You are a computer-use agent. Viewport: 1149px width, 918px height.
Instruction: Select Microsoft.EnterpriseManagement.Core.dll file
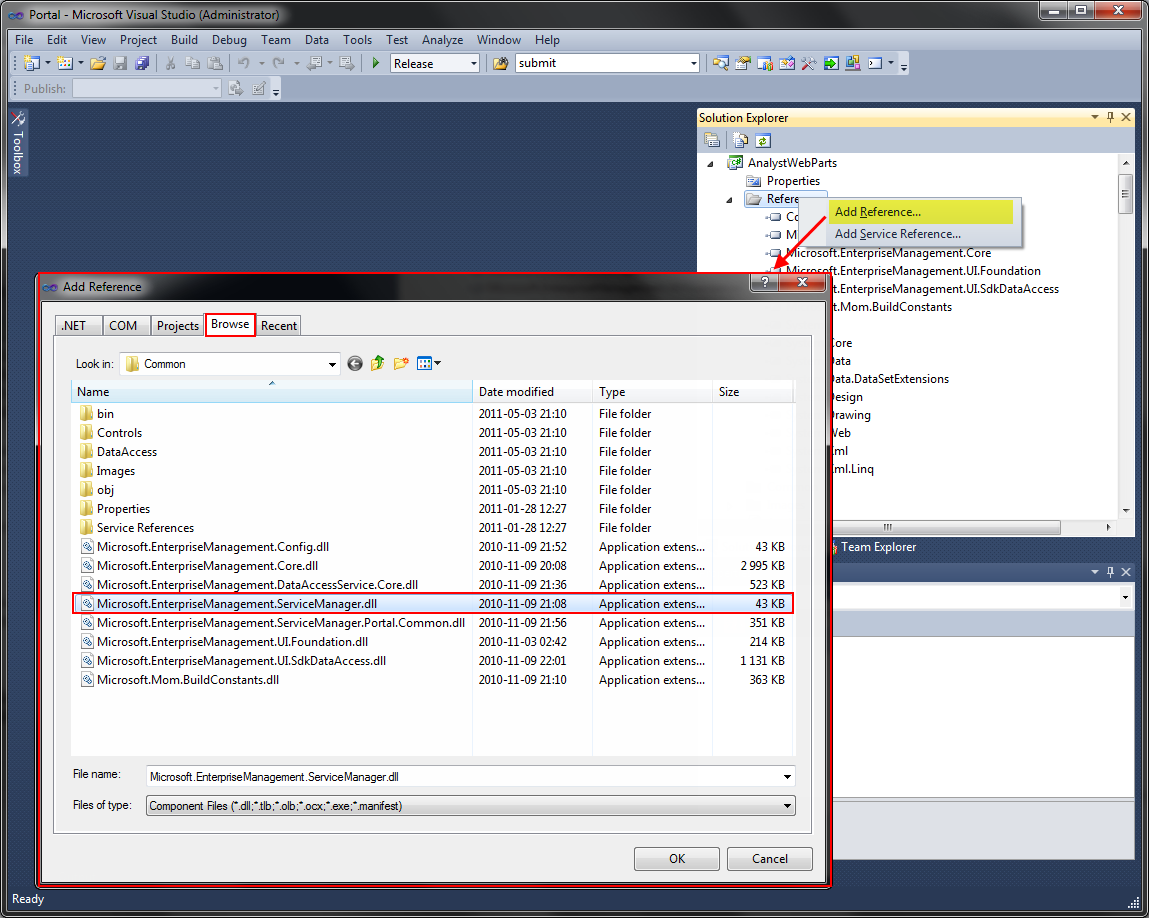coord(207,566)
